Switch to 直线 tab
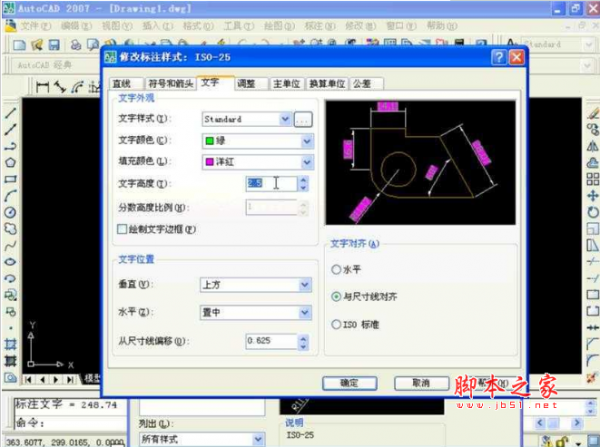Viewport: 600px width, 447px height. 126,83
